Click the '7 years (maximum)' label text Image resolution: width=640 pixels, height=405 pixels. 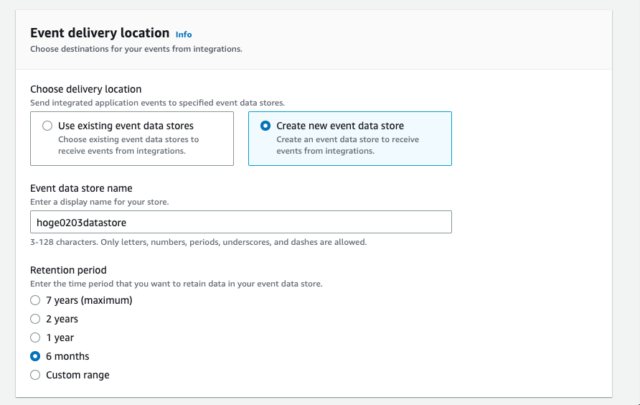(x=89, y=300)
